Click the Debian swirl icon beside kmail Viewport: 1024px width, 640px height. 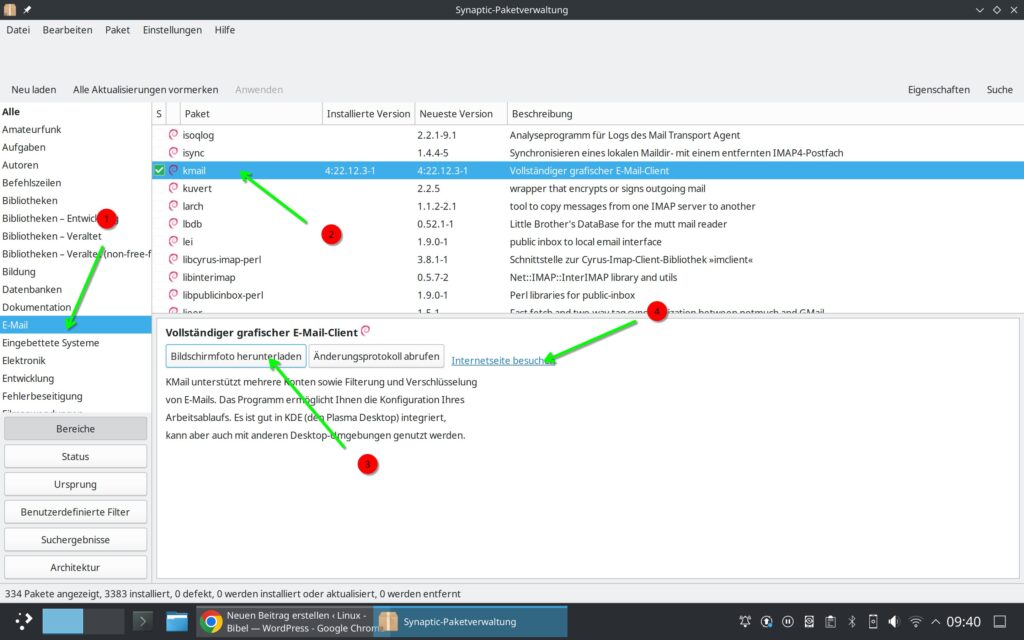click(173, 170)
